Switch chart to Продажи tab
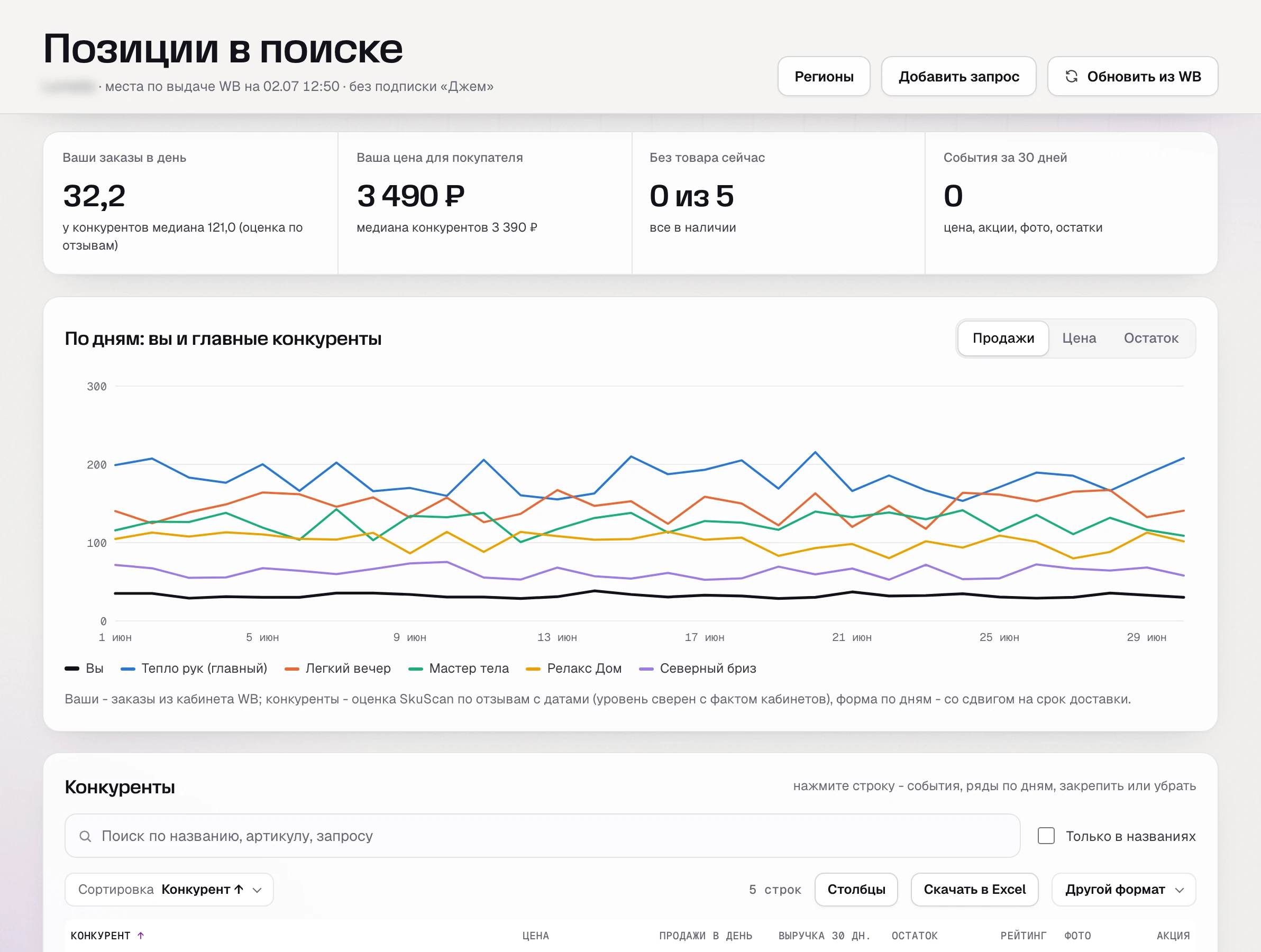 click(1003, 338)
